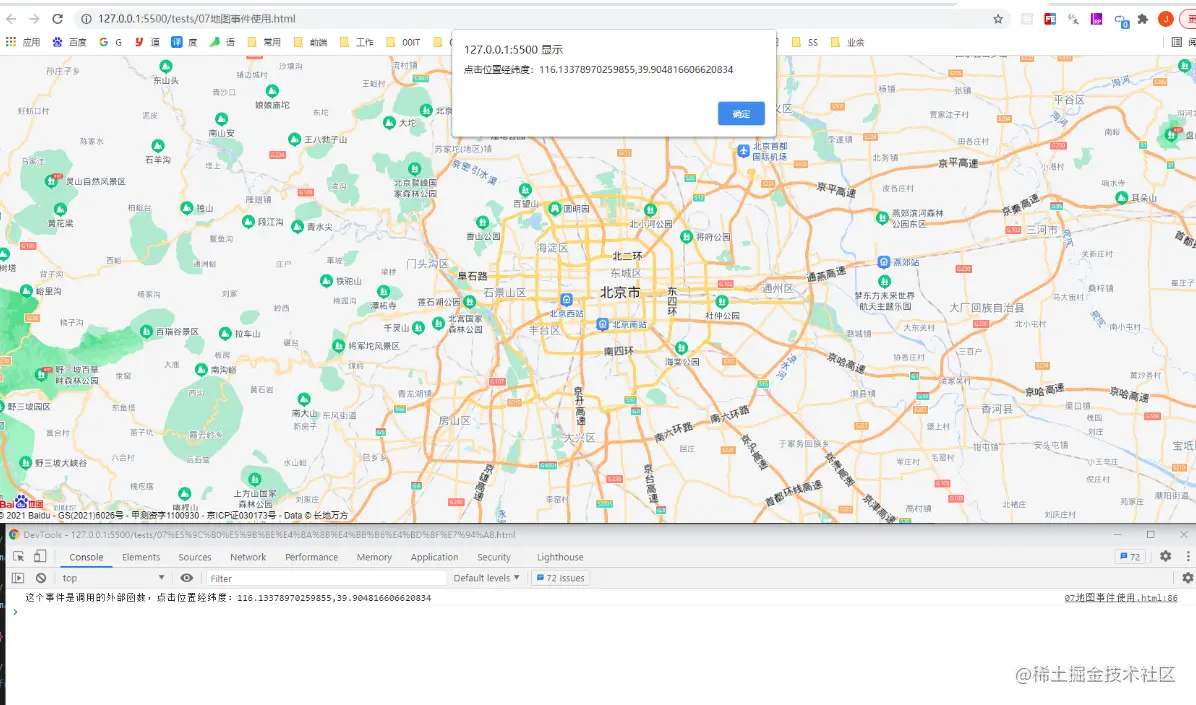Viewport: 1196px width, 705px height.
Task: Switch to DevTools Memory tab
Action: (x=374, y=557)
